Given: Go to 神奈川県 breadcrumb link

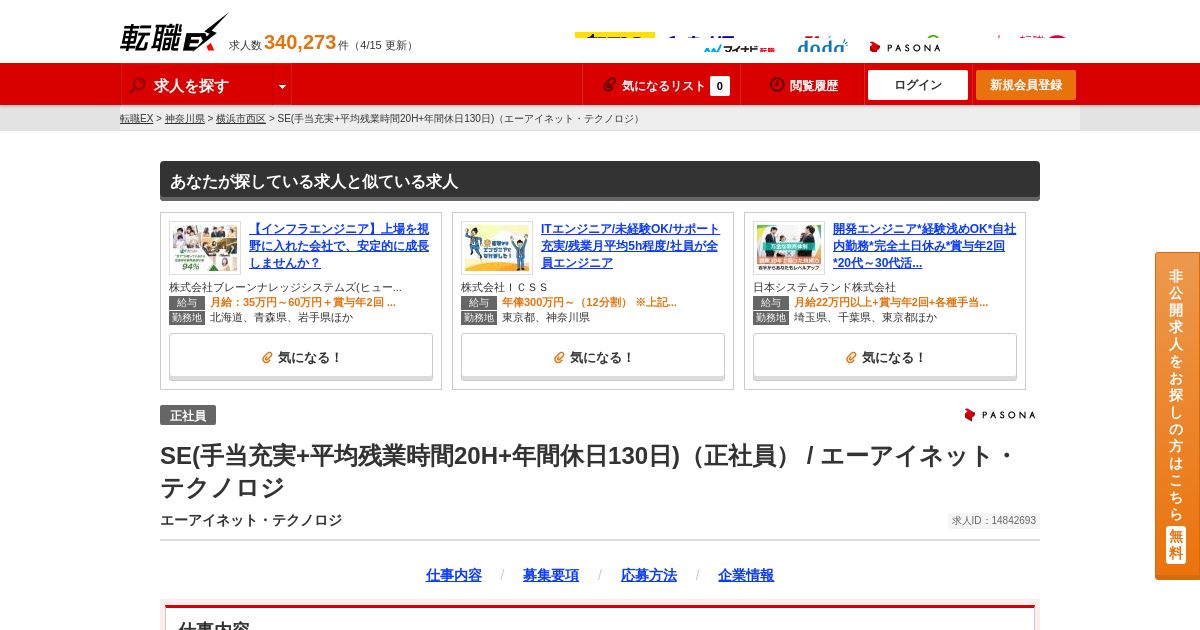Looking at the screenshot, I should tap(185, 119).
